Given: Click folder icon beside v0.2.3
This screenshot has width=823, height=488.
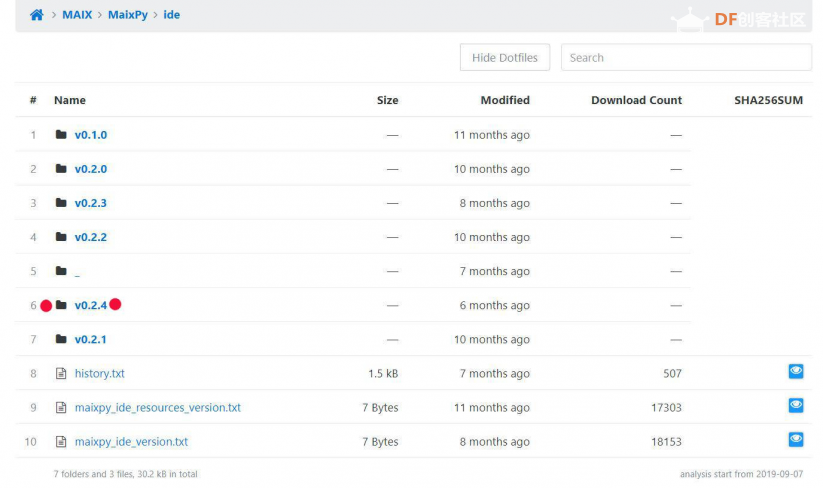Looking at the screenshot, I should (x=61, y=203).
